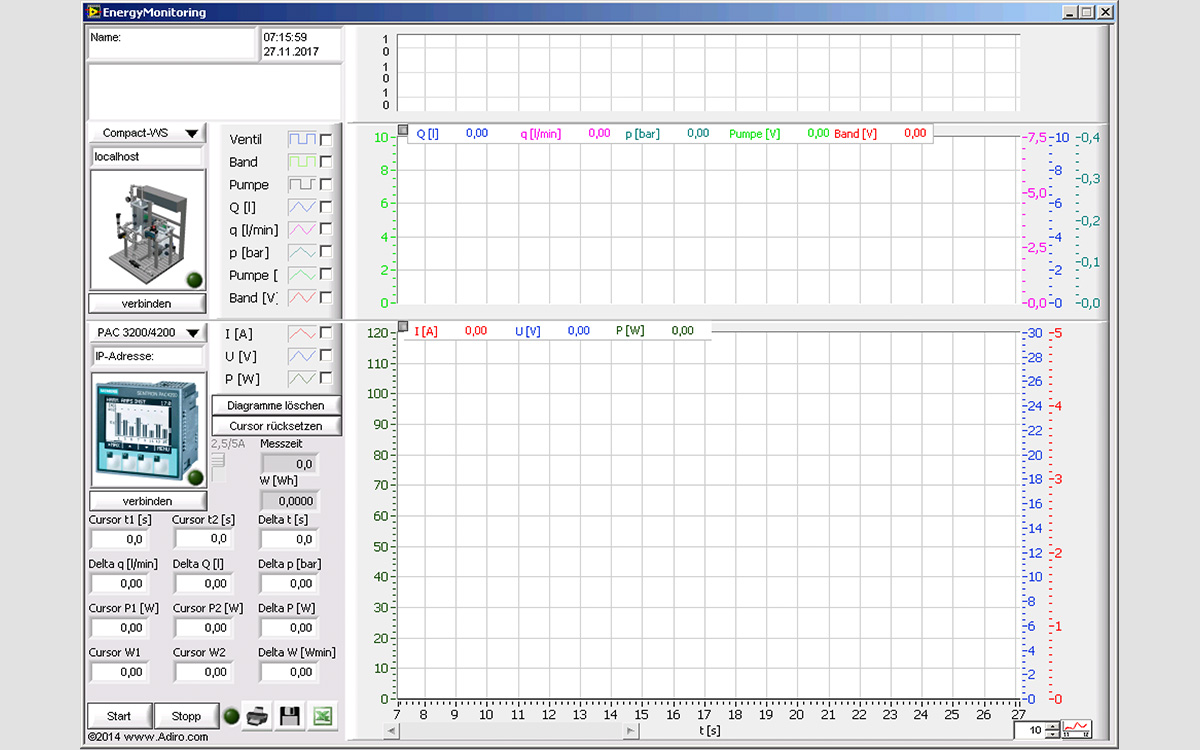Click the red I [A] plot style icon
Image resolution: width=1200 pixels, height=750 pixels.
[x=301, y=333]
